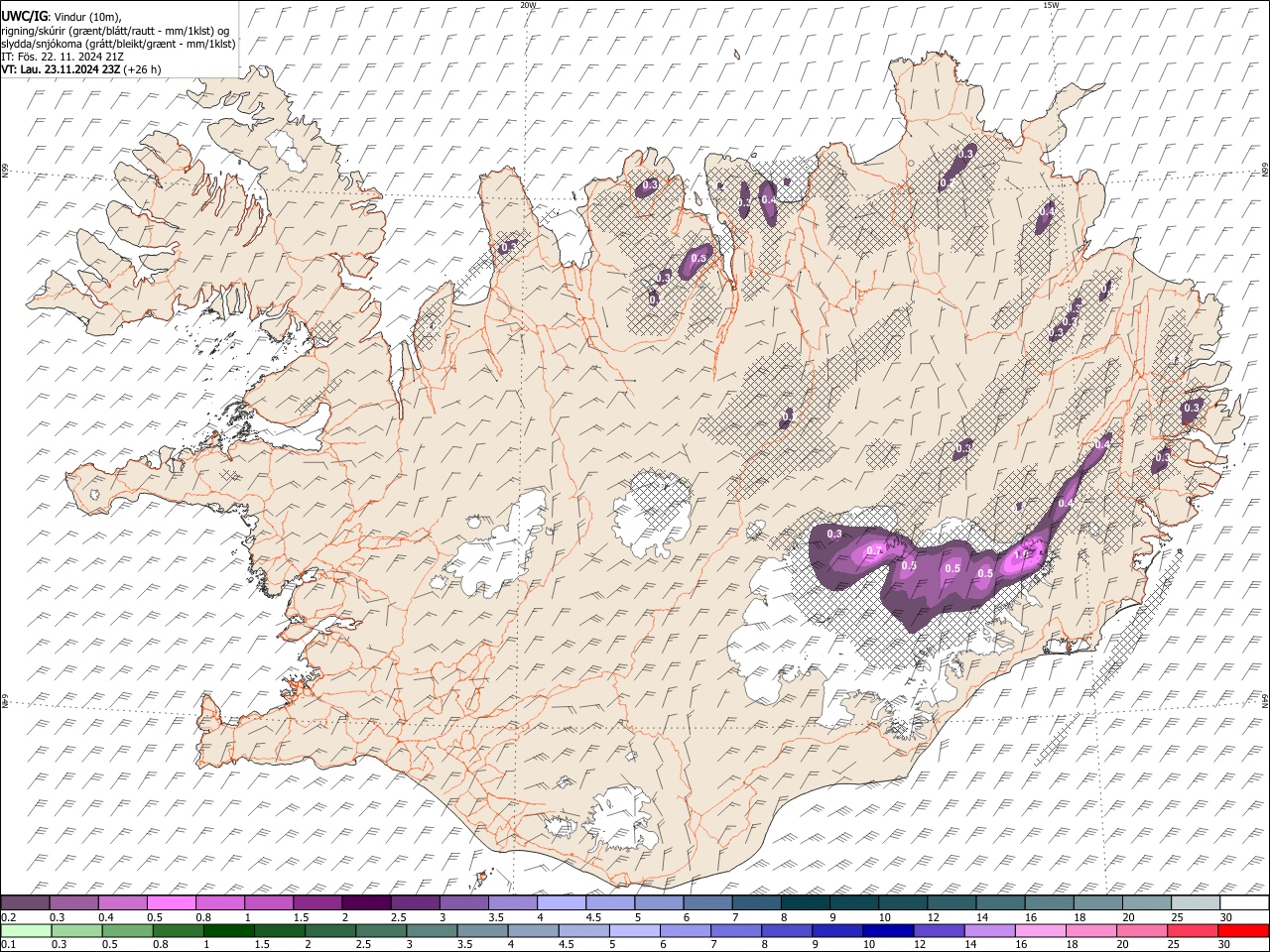Select the top-row swatch between 1.5 and 2

click(317, 903)
